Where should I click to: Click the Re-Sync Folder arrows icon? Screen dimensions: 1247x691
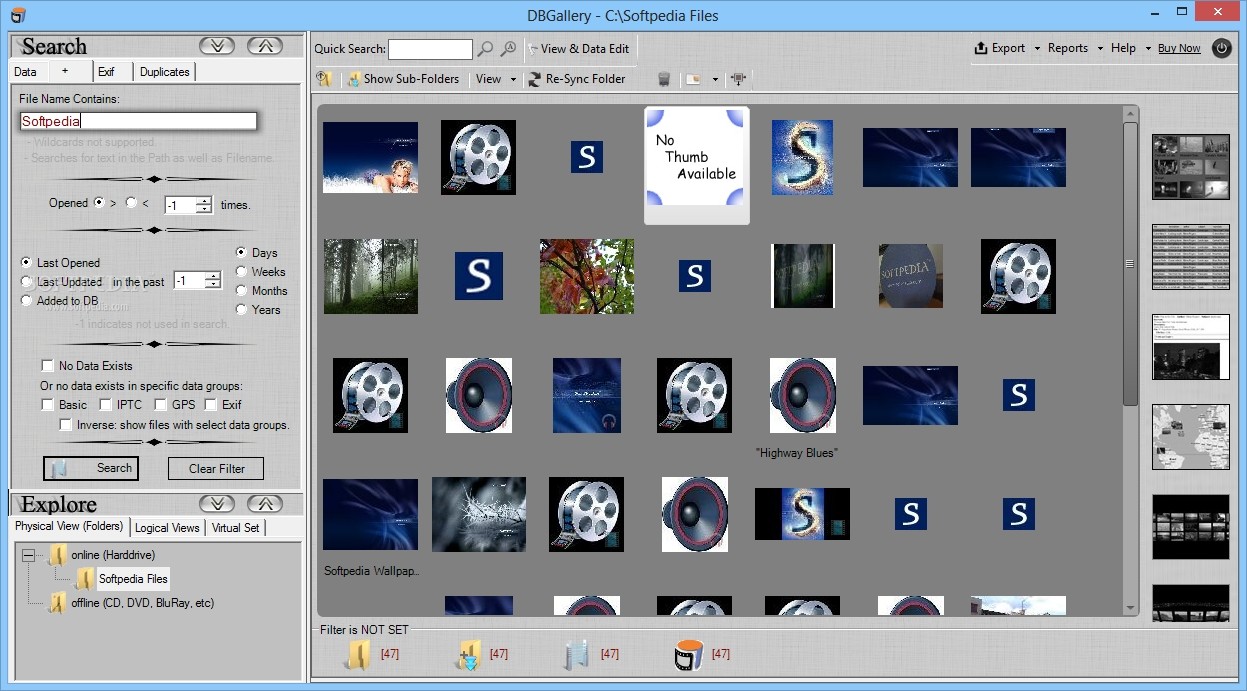[x=535, y=79]
